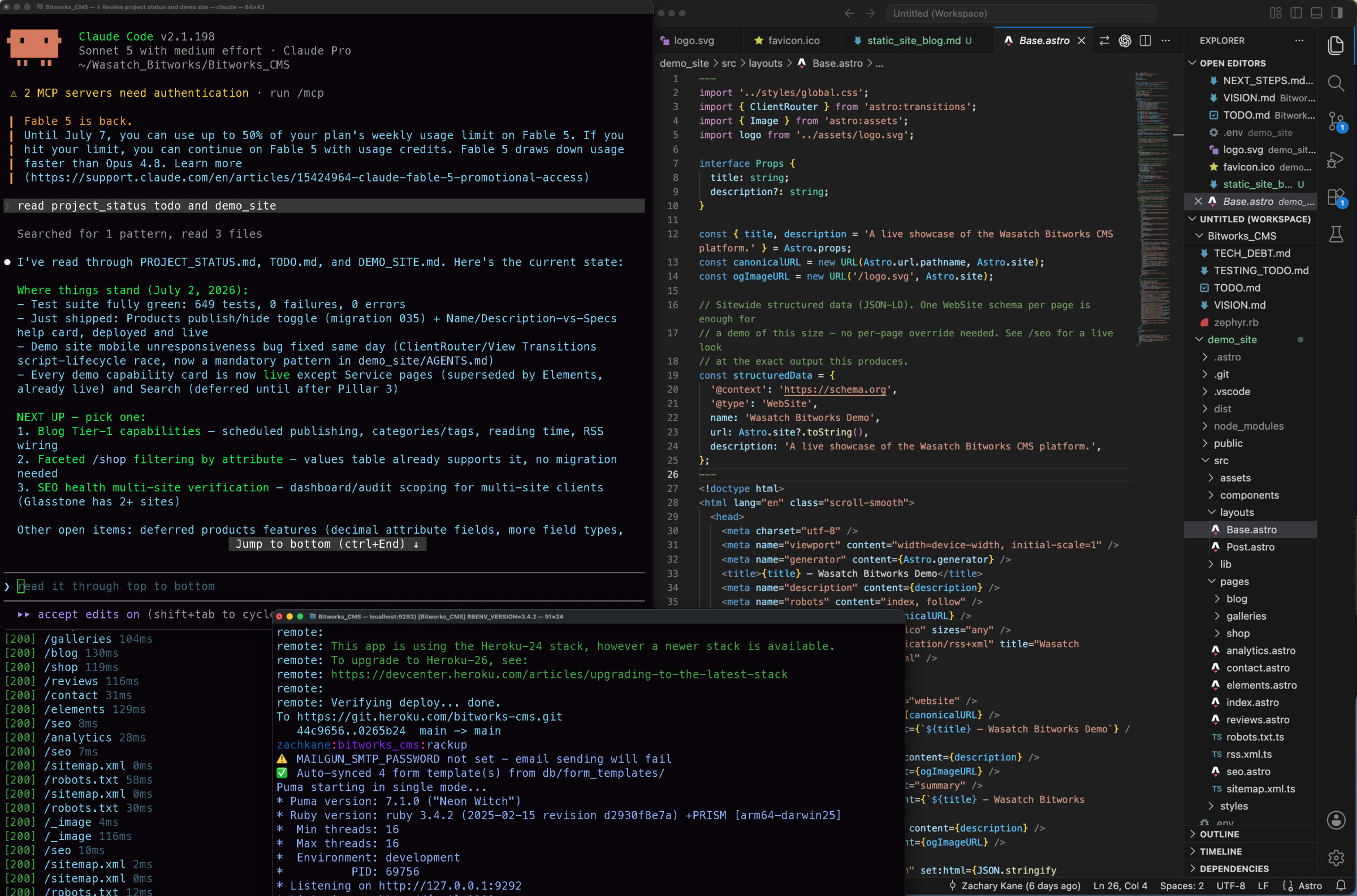The image size is (1357, 896).
Task: Switch to the favicon.ico editor tab
Action: [x=793, y=41]
